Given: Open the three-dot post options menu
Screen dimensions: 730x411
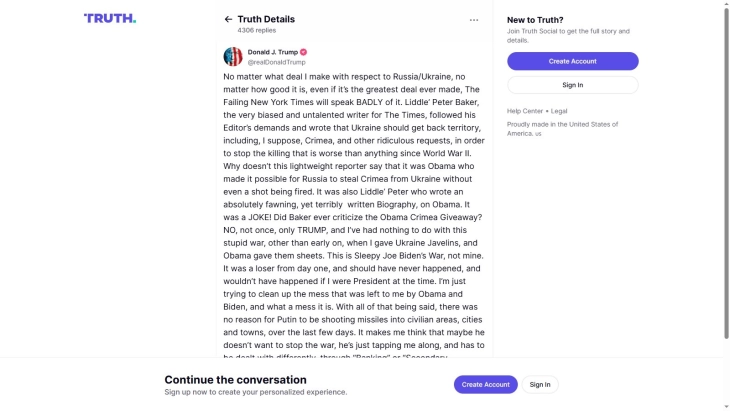Looking at the screenshot, I should point(473,19).
